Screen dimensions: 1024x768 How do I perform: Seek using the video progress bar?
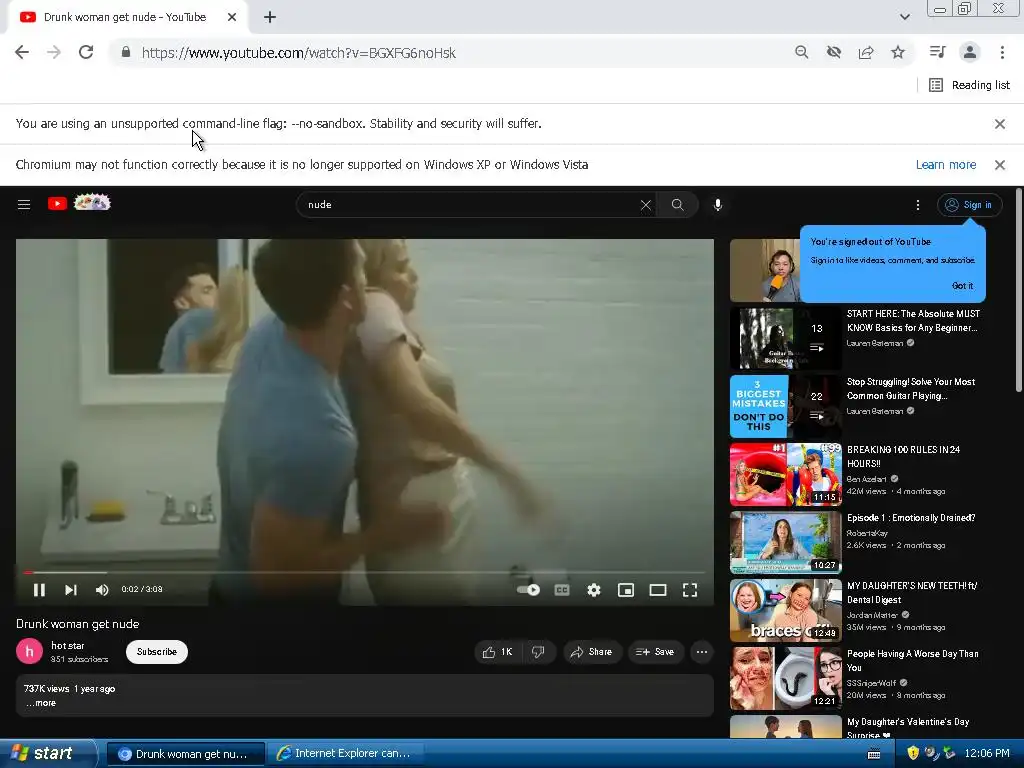click(x=364, y=573)
